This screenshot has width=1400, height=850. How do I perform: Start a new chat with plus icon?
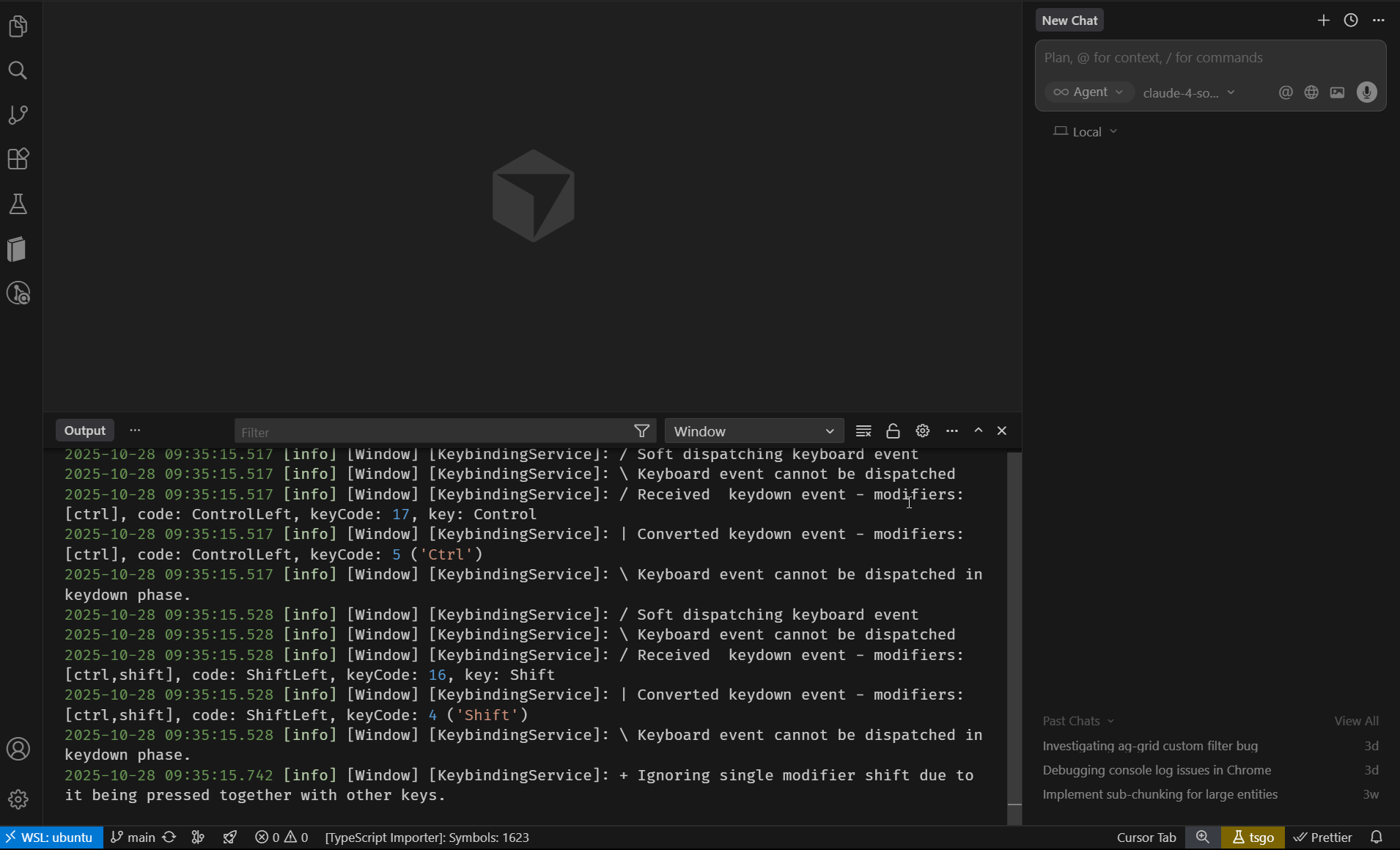pos(1323,21)
